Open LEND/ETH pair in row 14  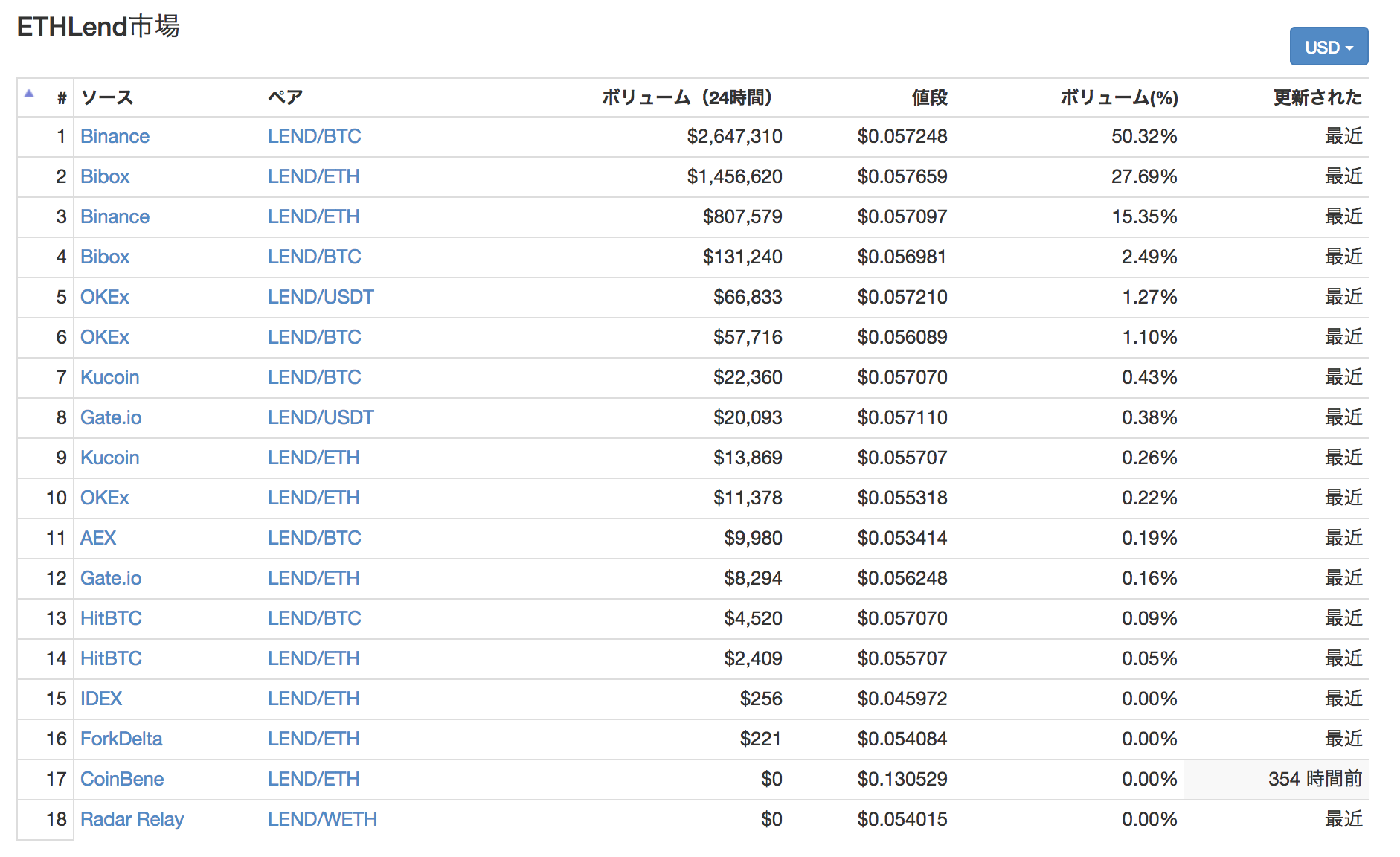pos(313,658)
